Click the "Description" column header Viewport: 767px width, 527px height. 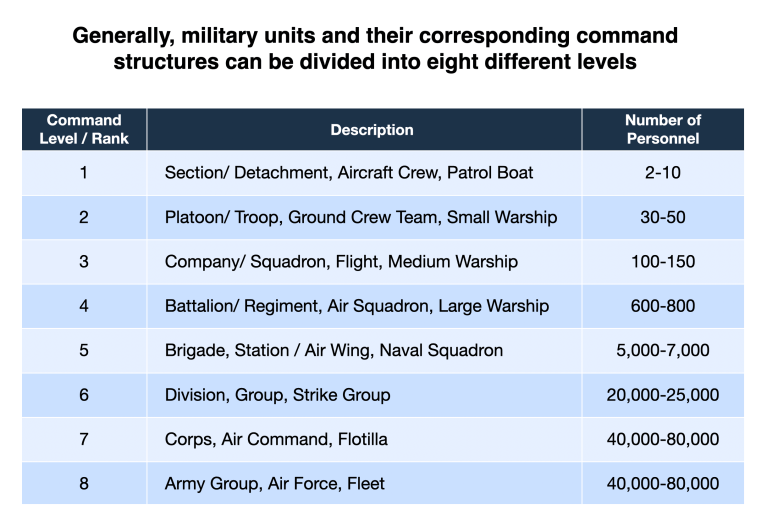[371, 130]
